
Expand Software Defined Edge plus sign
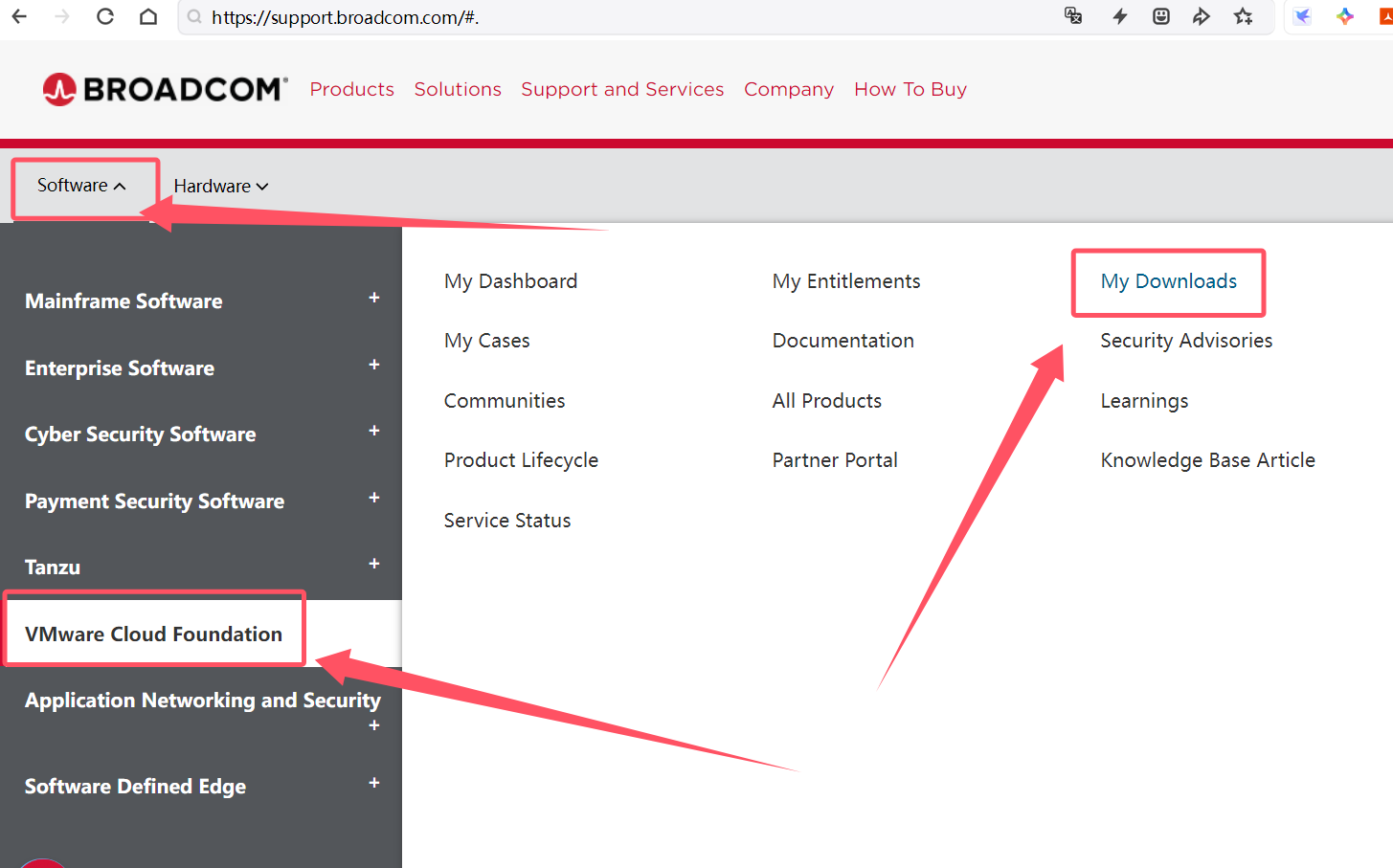point(374,783)
